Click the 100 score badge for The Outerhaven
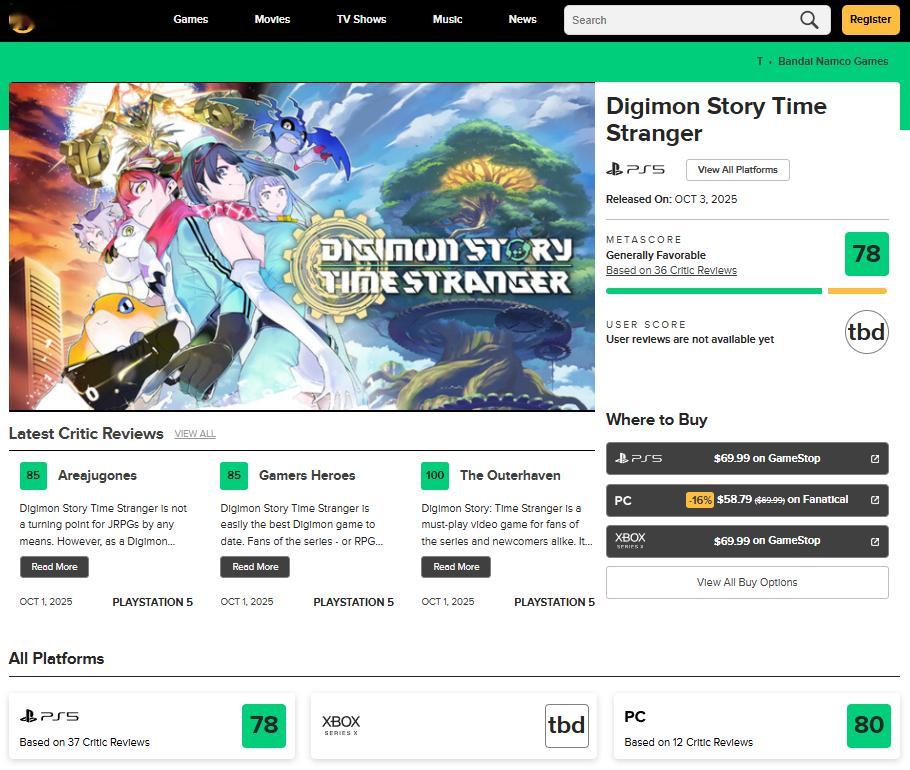Screen dimensions: 910x770 [435, 476]
